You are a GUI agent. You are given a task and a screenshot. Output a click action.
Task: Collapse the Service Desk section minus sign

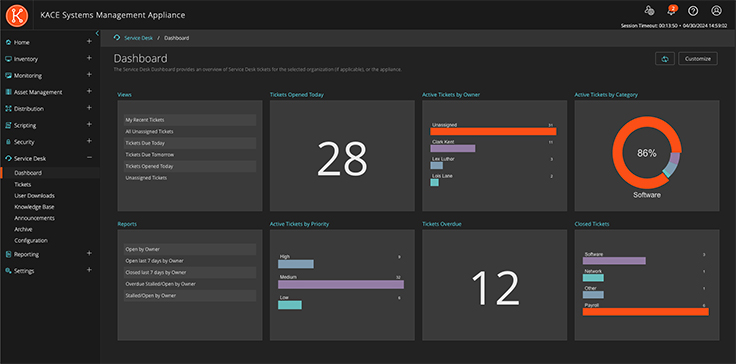point(89,158)
